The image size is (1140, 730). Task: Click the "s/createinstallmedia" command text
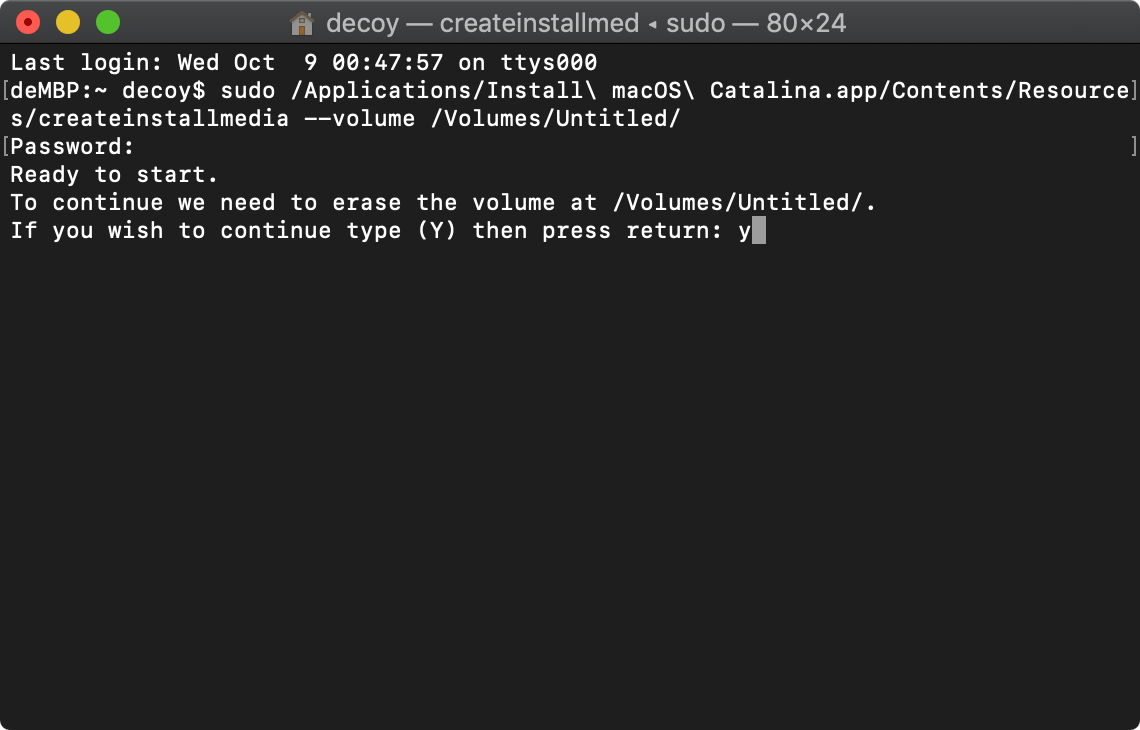(x=149, y=119)
